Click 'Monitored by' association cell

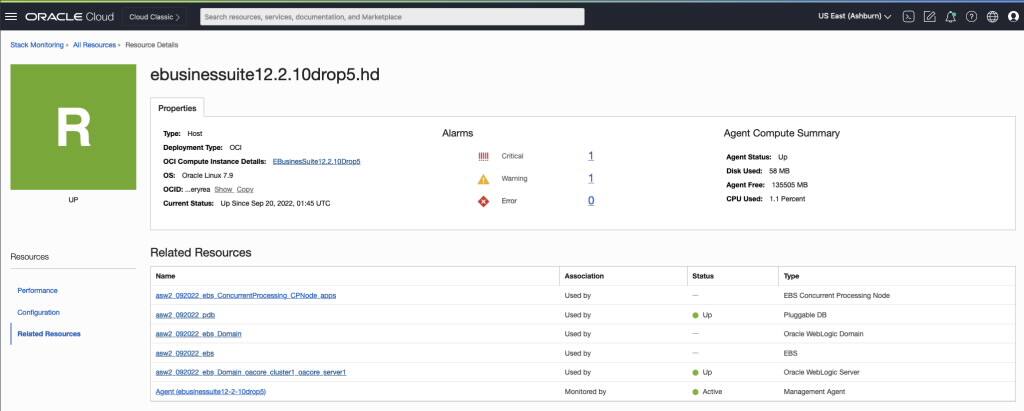click(585, 392)
